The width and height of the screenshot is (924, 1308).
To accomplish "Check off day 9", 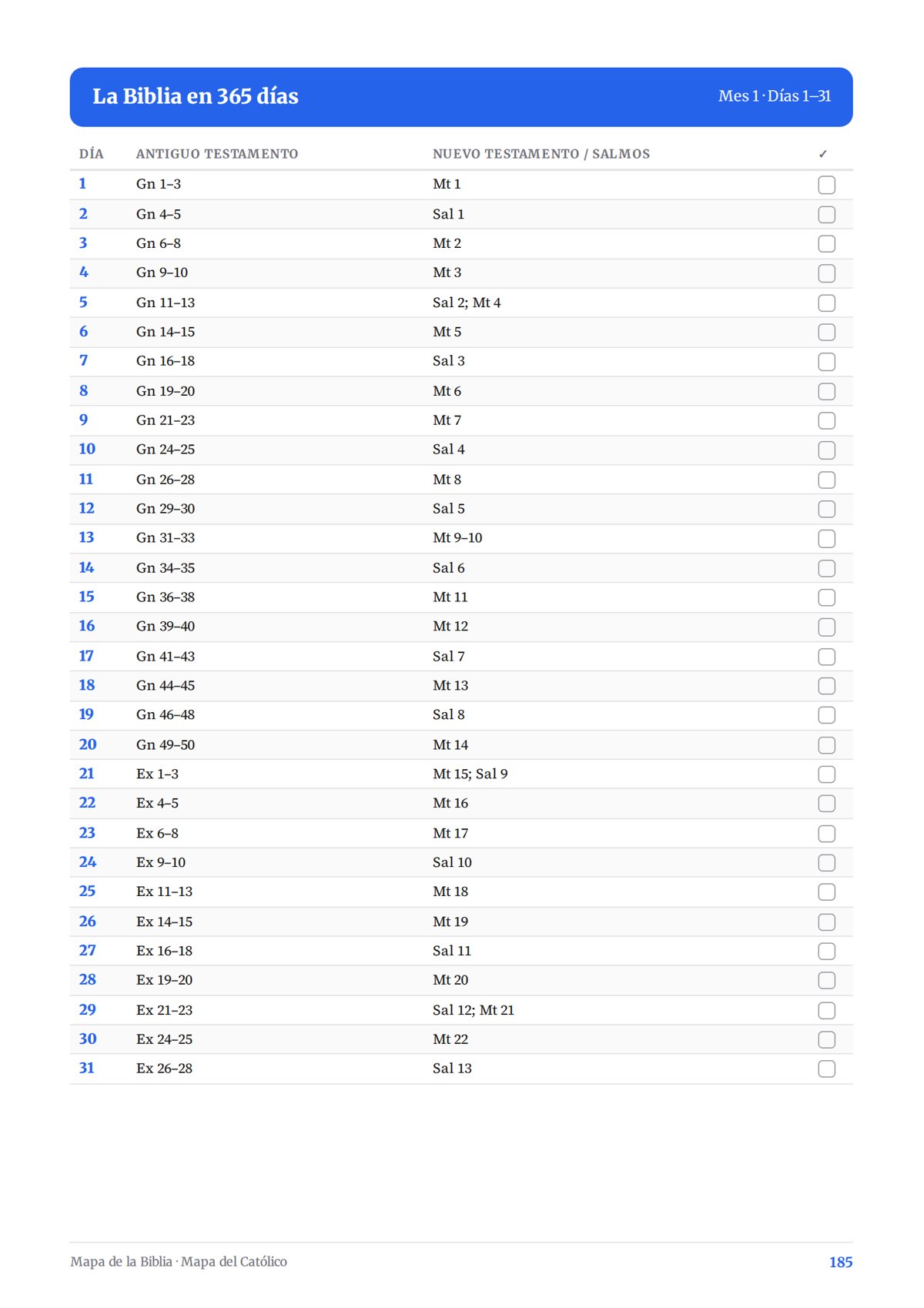I will [x=826, y=421].
